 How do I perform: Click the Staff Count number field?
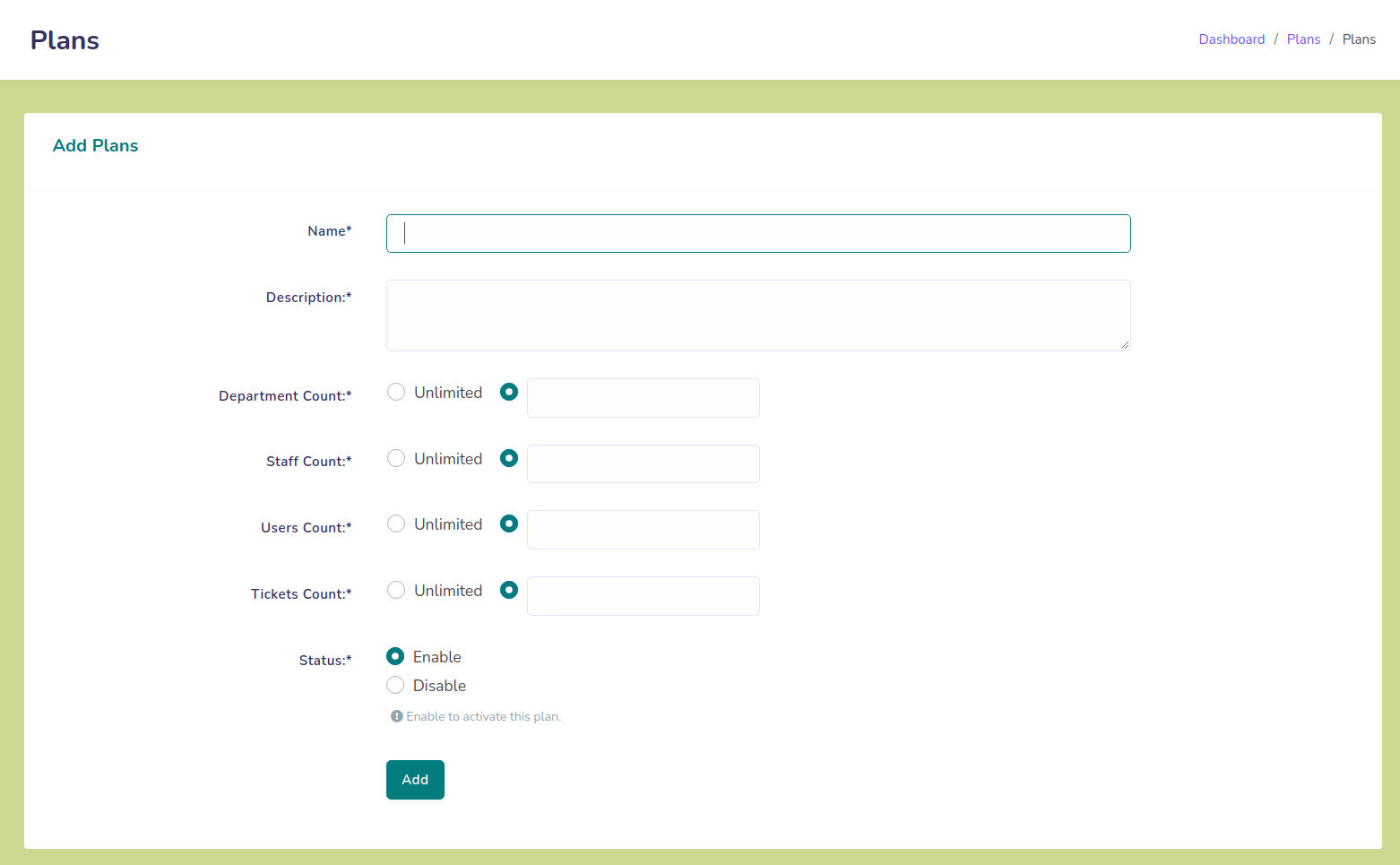pyautogui.click(x=643, y=464)
